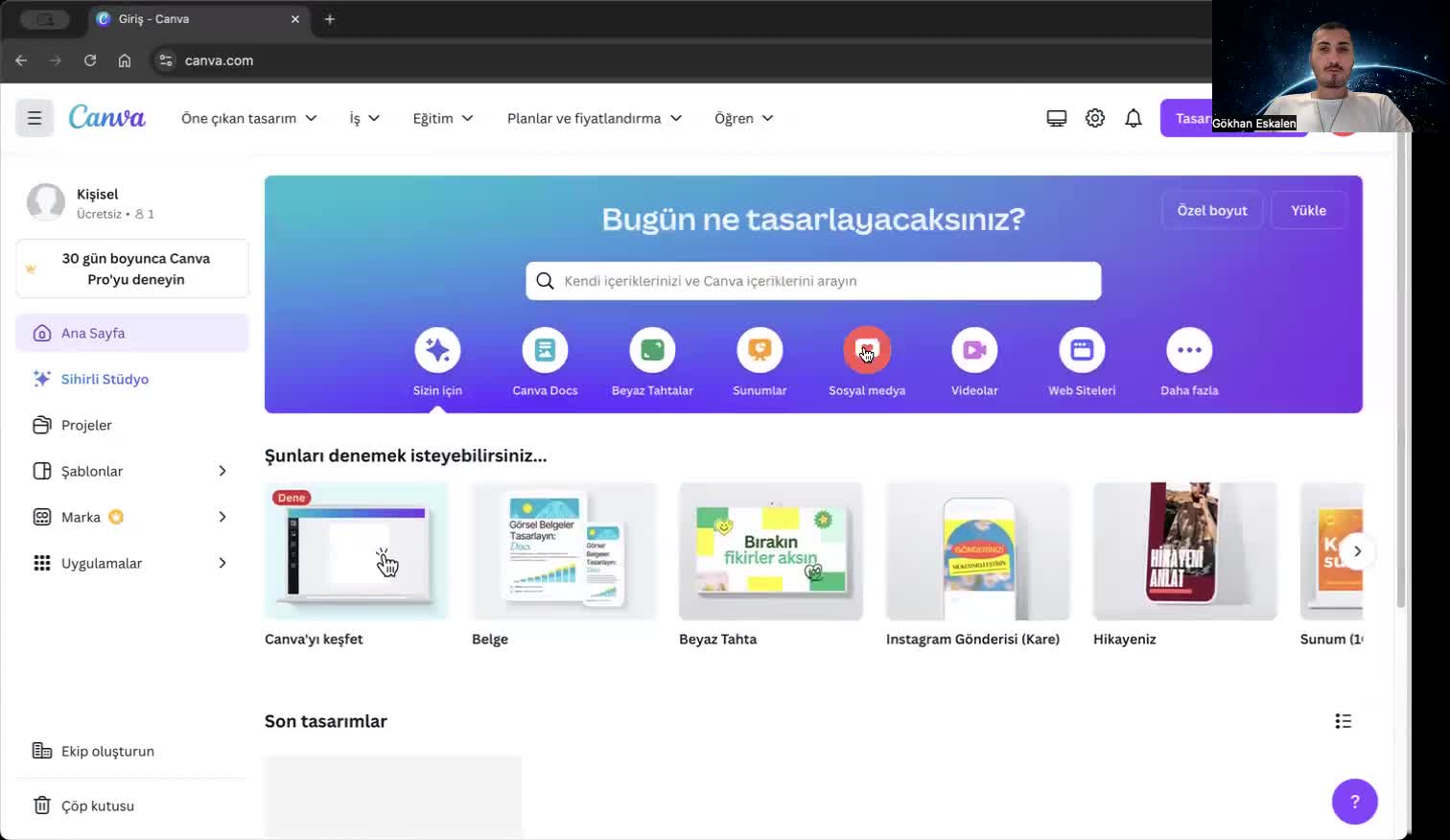Open the Web Siteleri category icon
Image resolution: width=1450 pixels, height=840 pixels.
1082,350
